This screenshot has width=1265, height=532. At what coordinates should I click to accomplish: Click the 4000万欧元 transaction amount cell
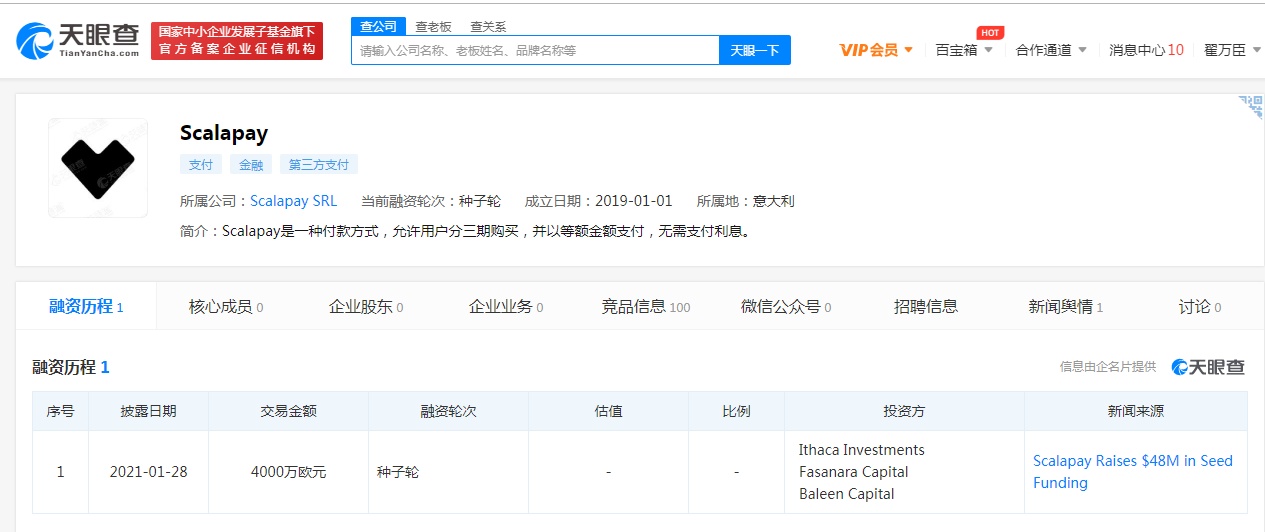[x=288, y=472]
